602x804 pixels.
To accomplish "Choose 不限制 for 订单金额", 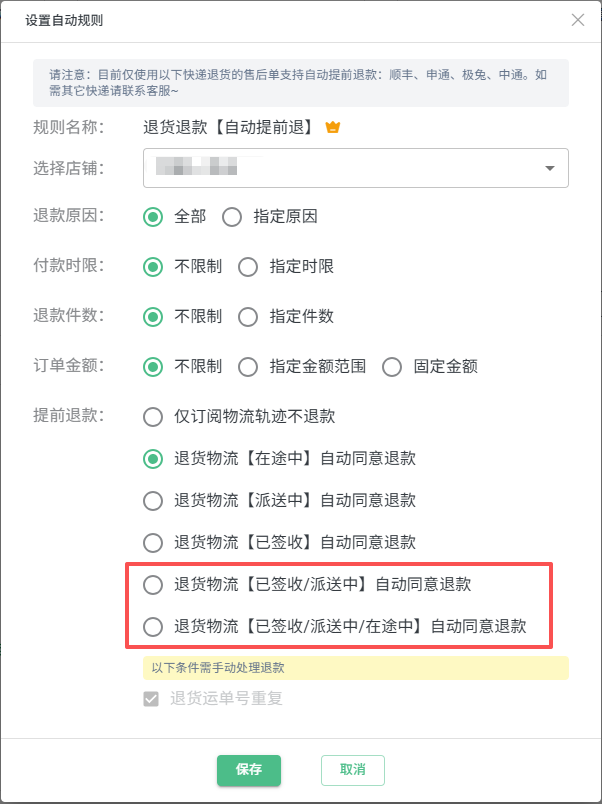I will point(153,367).
